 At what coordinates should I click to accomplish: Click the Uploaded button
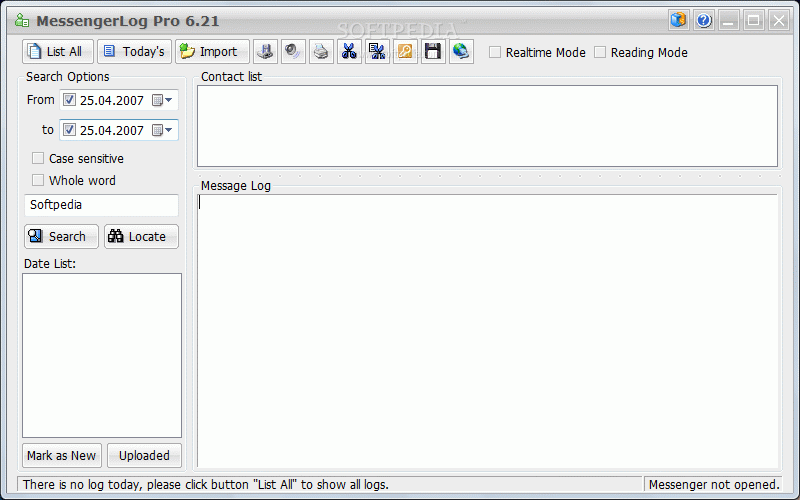[144, 456]
